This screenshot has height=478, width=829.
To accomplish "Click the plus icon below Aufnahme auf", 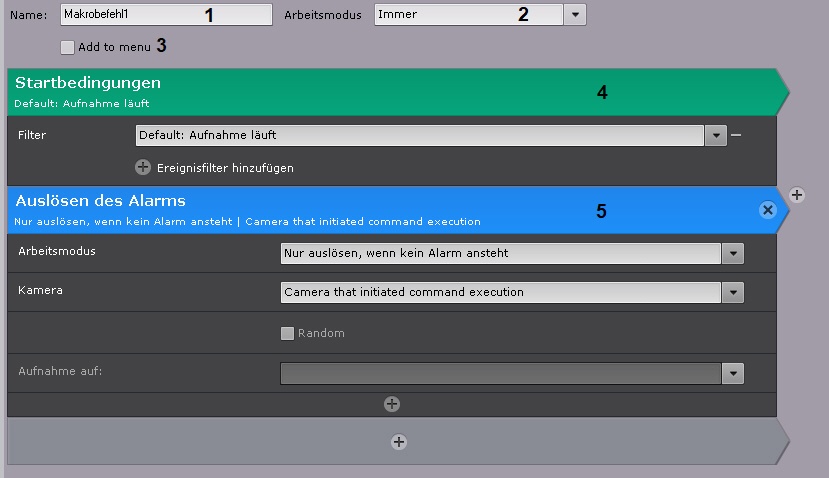I will (x=391, y=404).
